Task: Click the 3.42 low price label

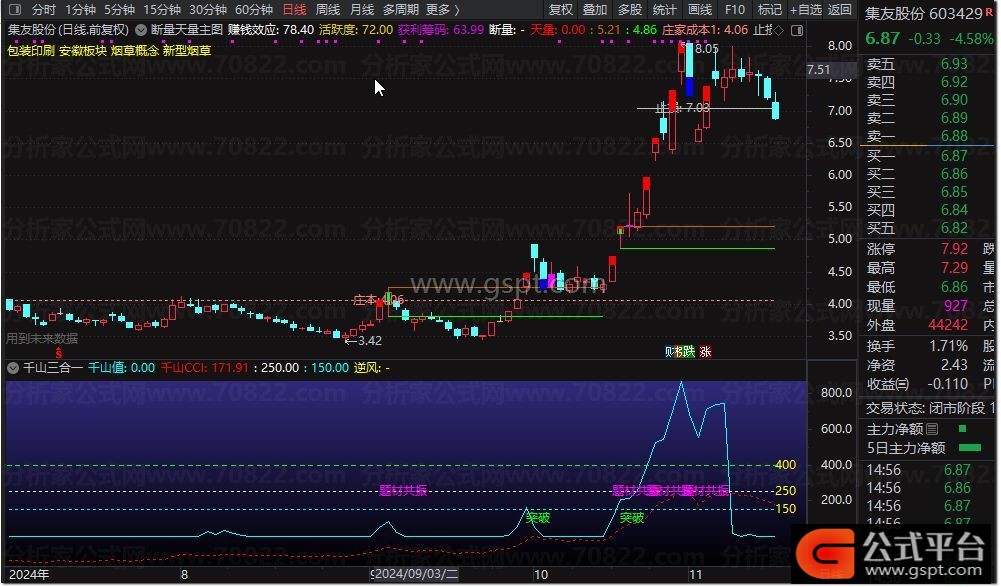Action: point(370,340)
